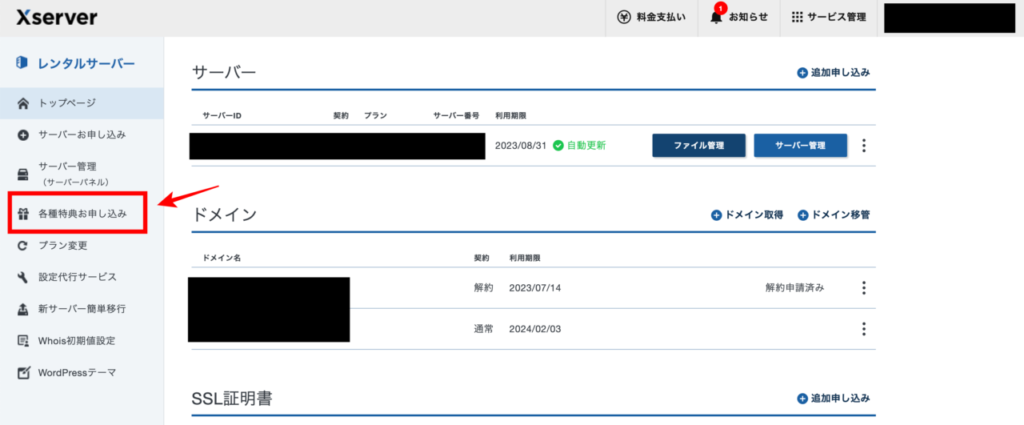The width and height of the screenshot is (1024, 425).
Task: Click the サーバーID column header
Action: 222,116
